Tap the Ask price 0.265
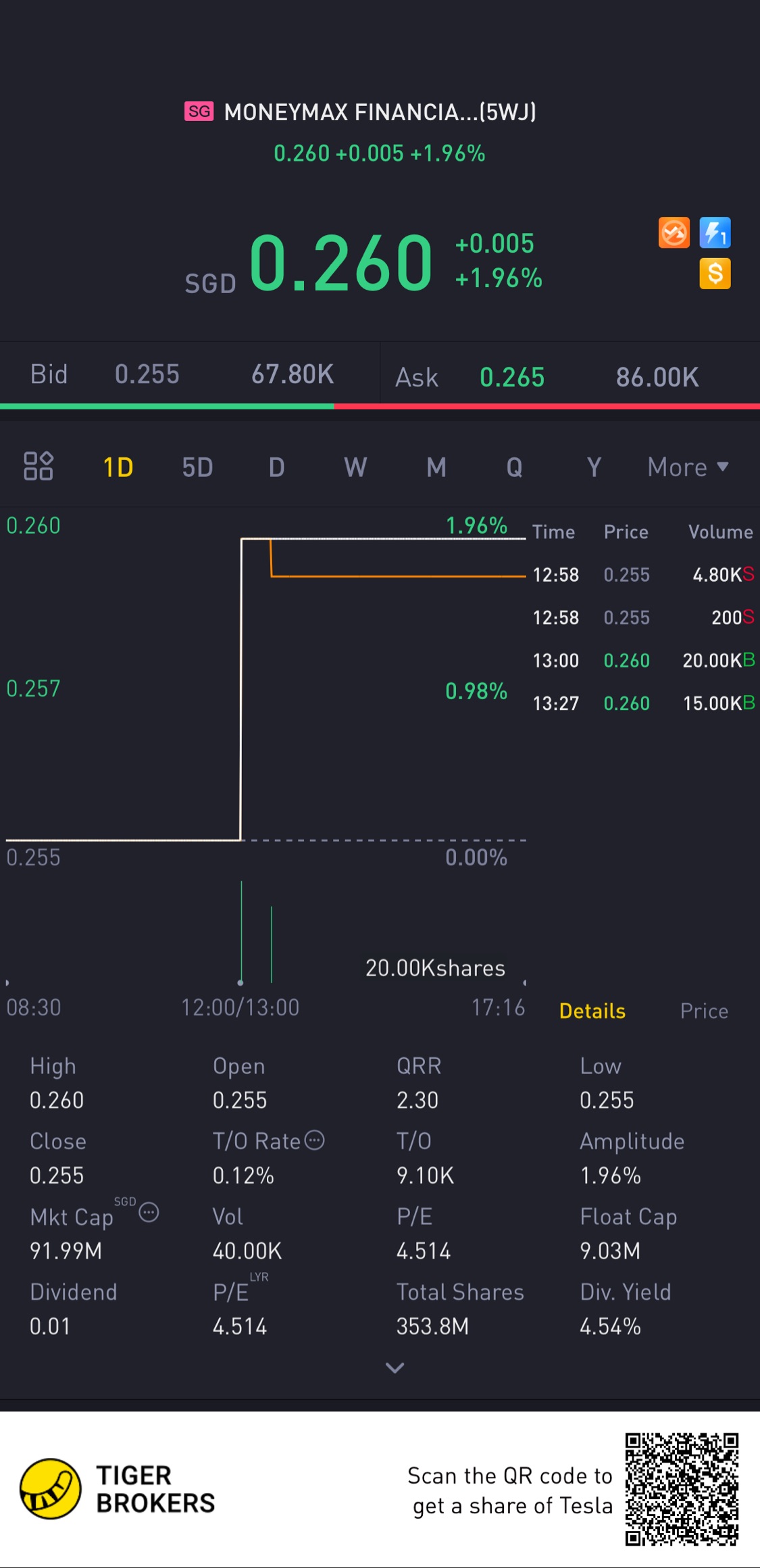 (511, 377)
